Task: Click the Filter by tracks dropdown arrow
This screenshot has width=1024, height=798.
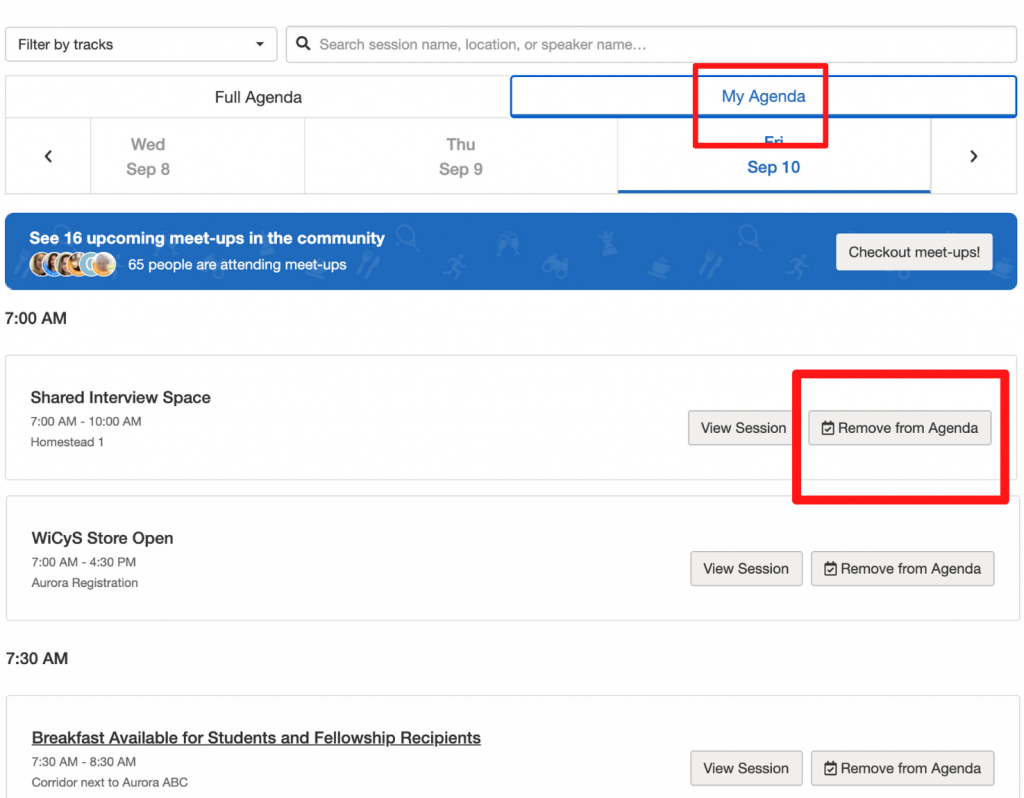Action: point(260,44)
